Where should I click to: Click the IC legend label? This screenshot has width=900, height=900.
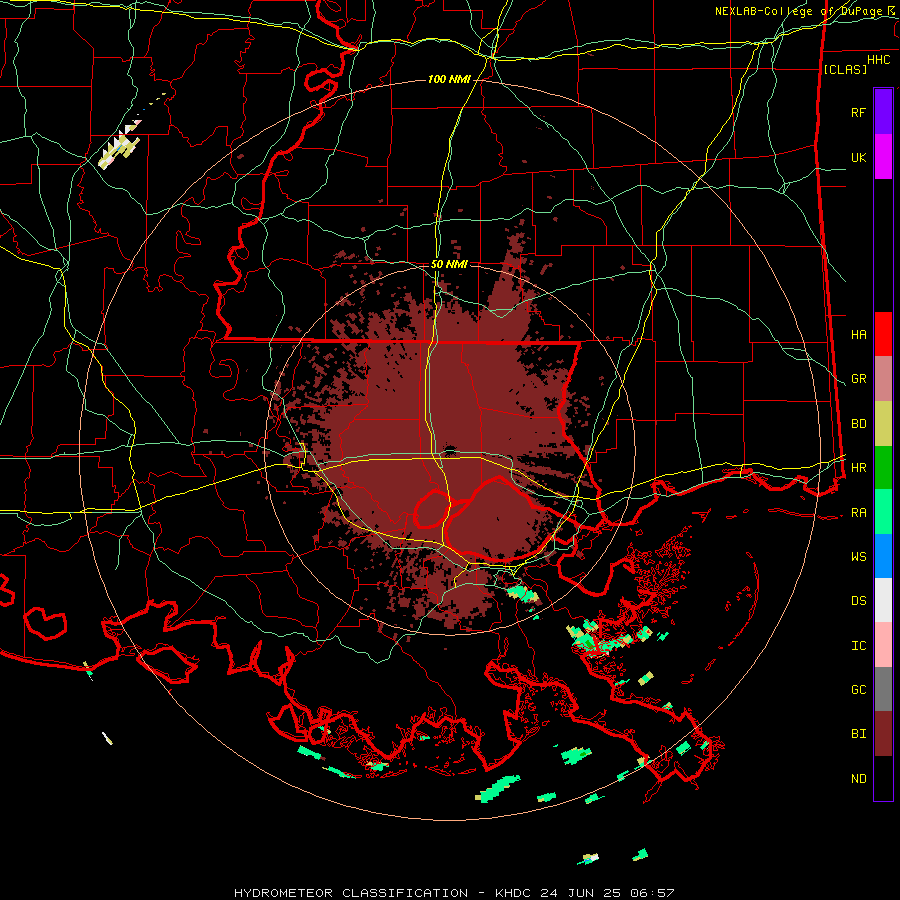[x=859, y=646]
